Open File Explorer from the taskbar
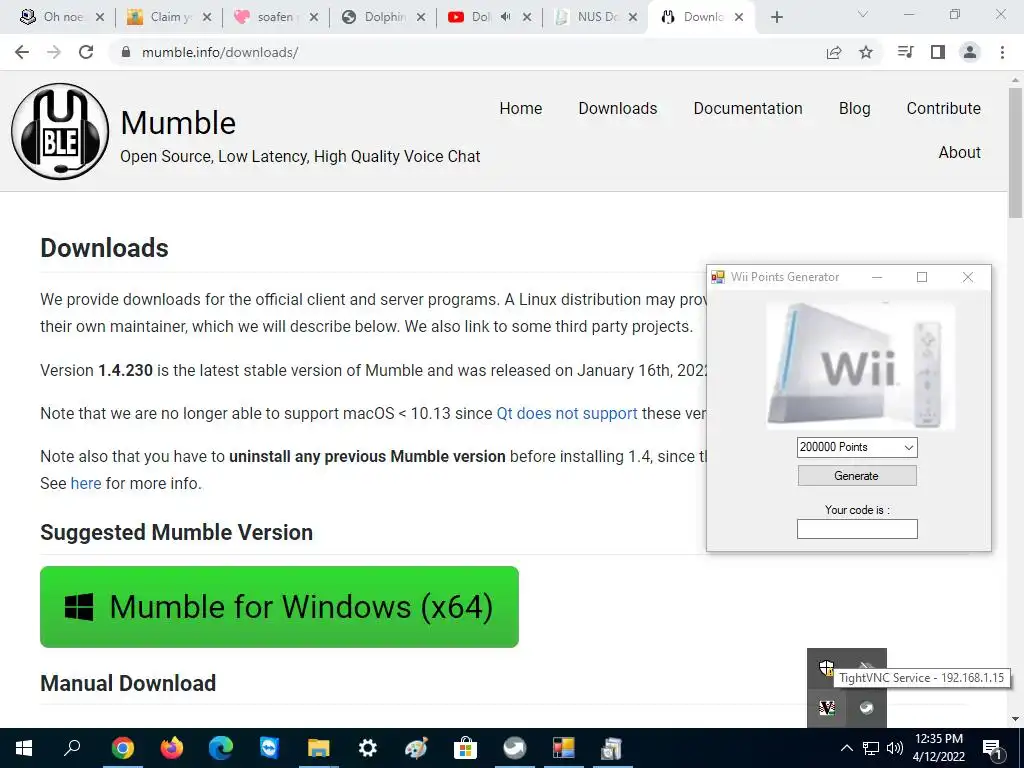 pos(319,748)
